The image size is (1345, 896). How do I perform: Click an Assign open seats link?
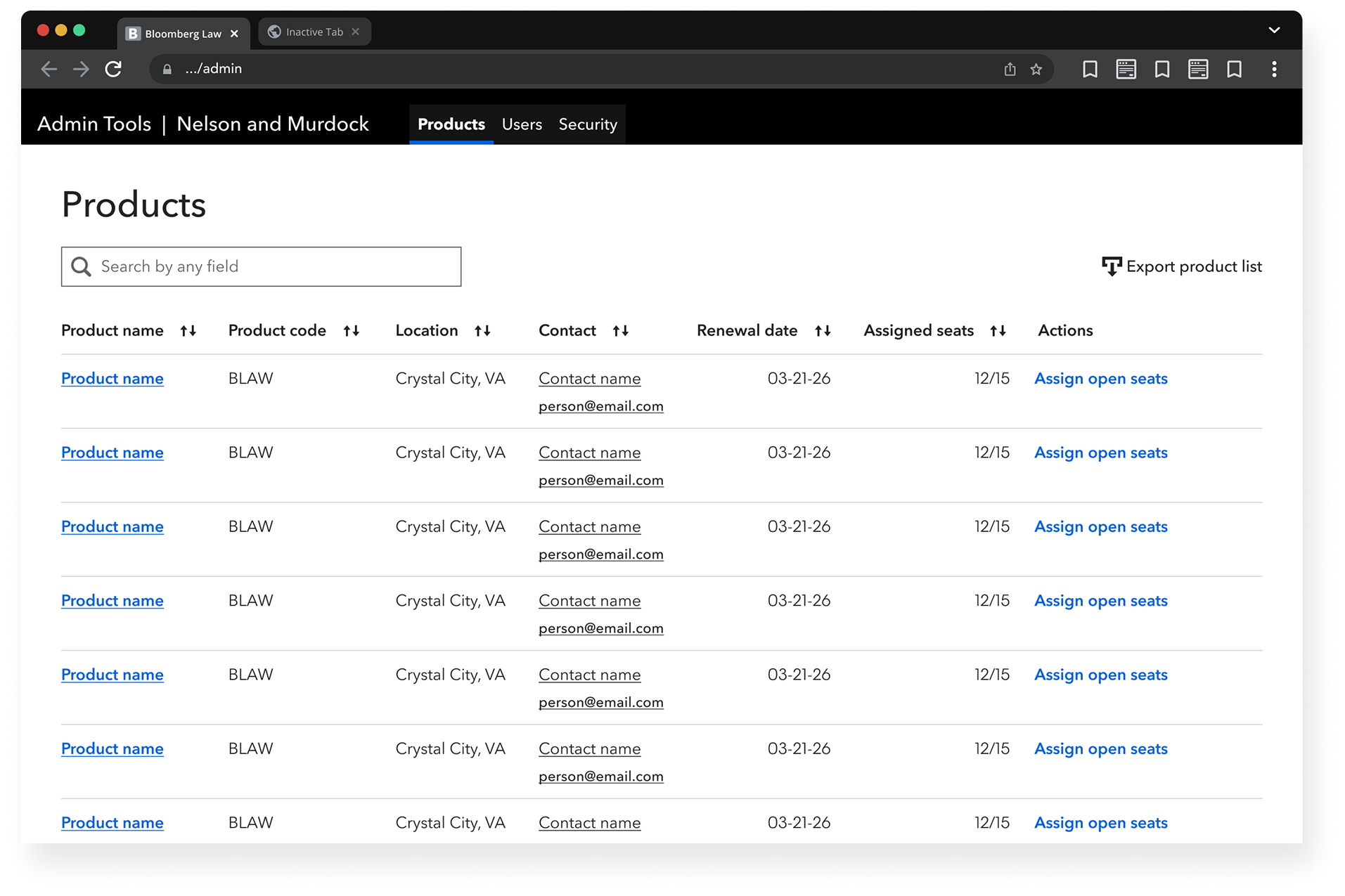[1100, 378]
